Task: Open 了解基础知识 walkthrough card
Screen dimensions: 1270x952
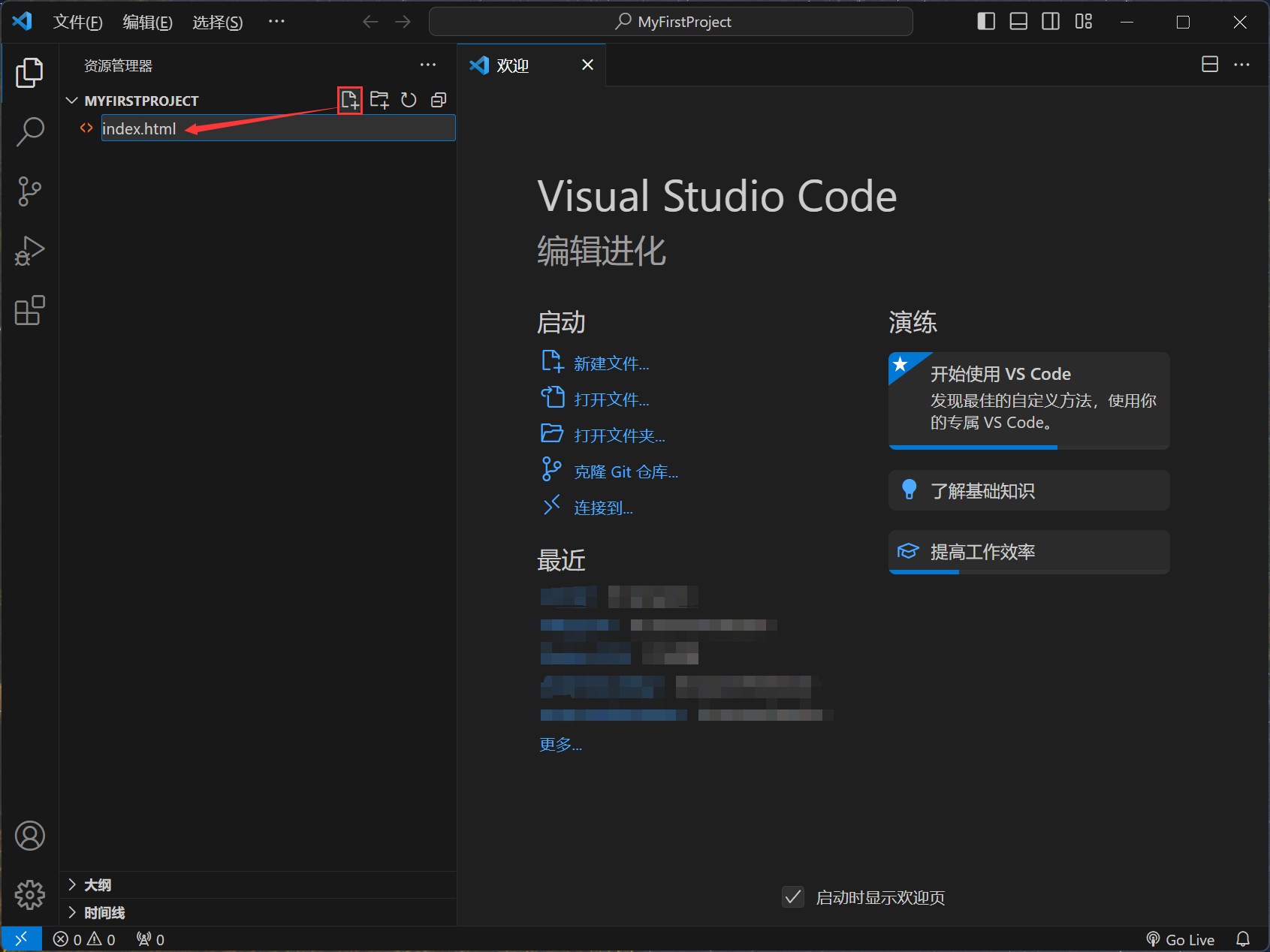Action: coord(1029,490)
